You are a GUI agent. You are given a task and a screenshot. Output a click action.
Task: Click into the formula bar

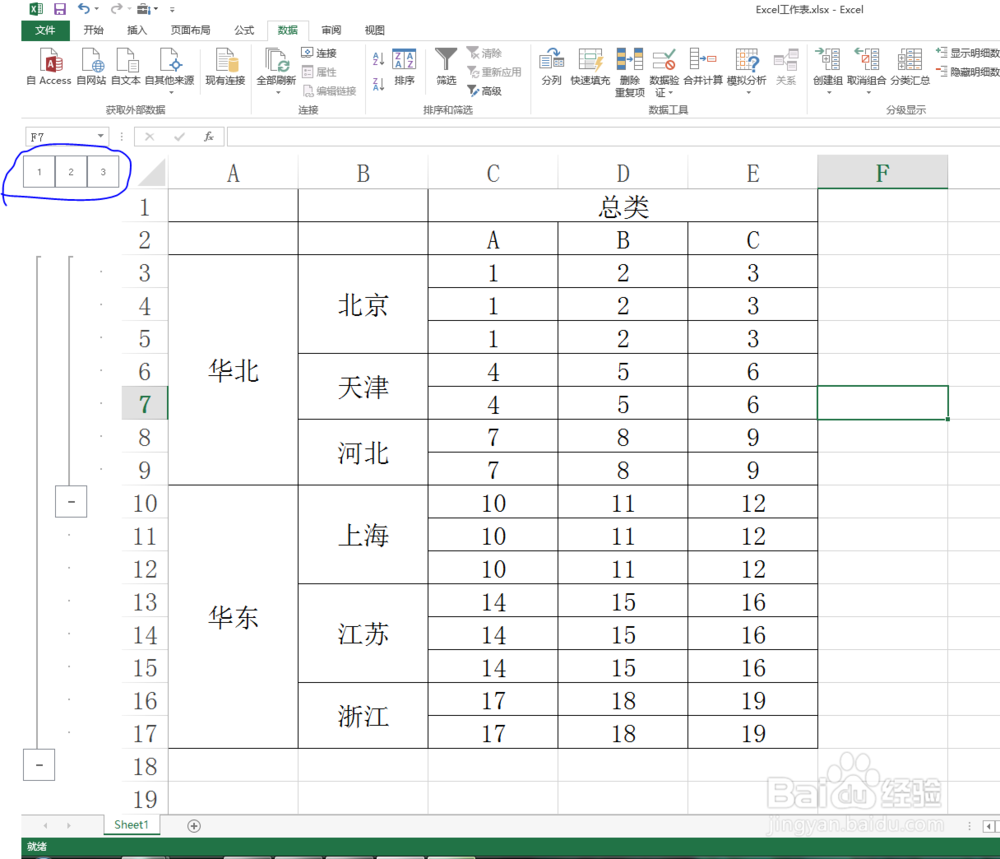(613, 136)
